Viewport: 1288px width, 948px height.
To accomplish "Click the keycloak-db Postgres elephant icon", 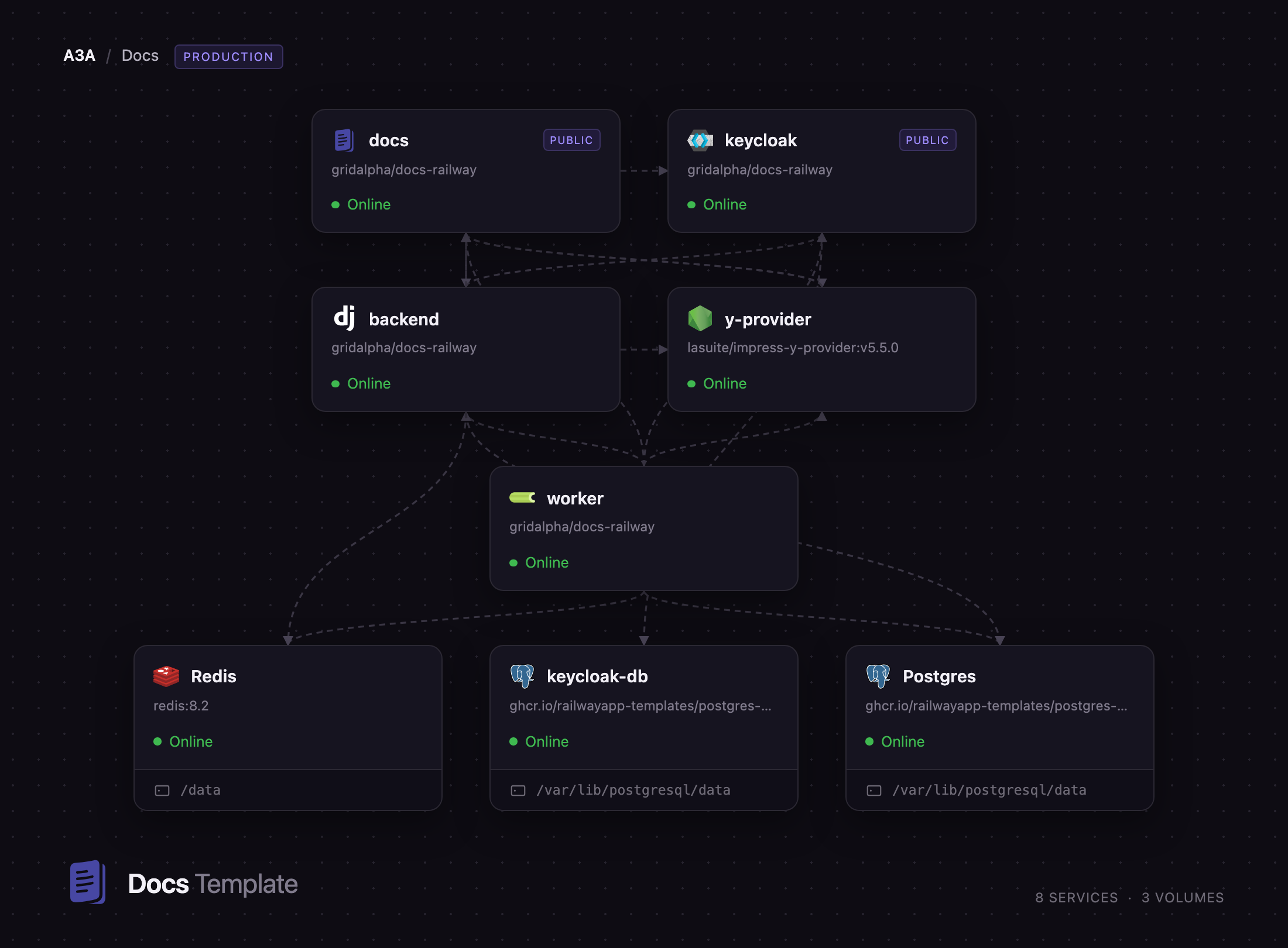I will 522,676.
